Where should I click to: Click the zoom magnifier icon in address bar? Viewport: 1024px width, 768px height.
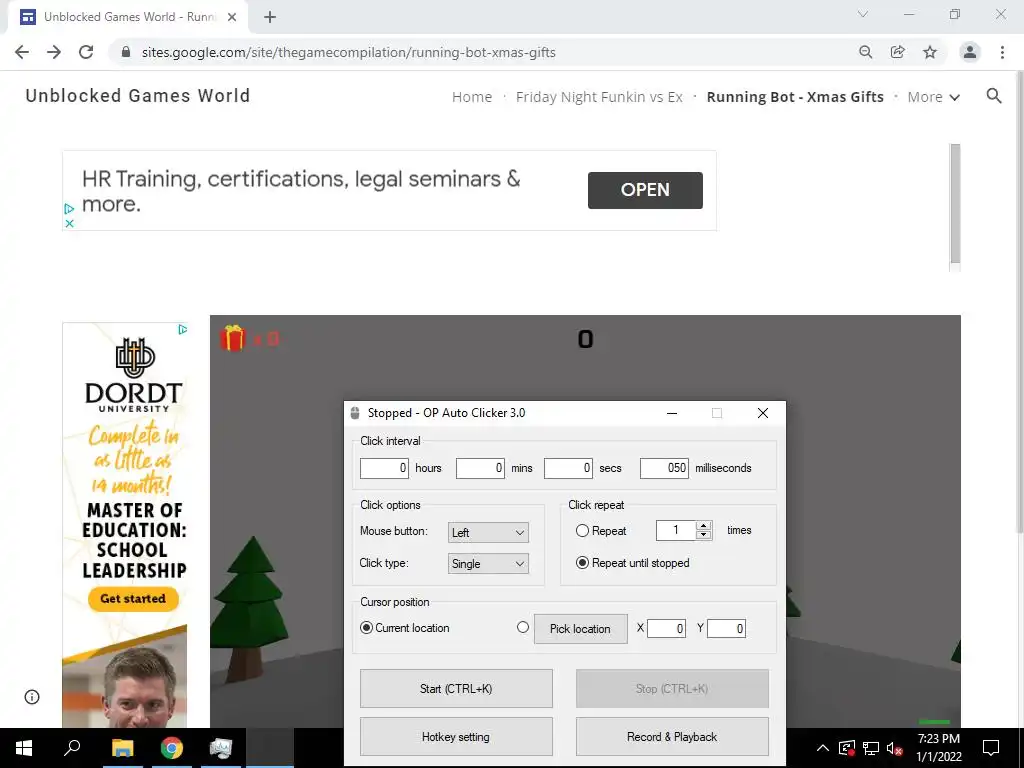coord(865,52)
